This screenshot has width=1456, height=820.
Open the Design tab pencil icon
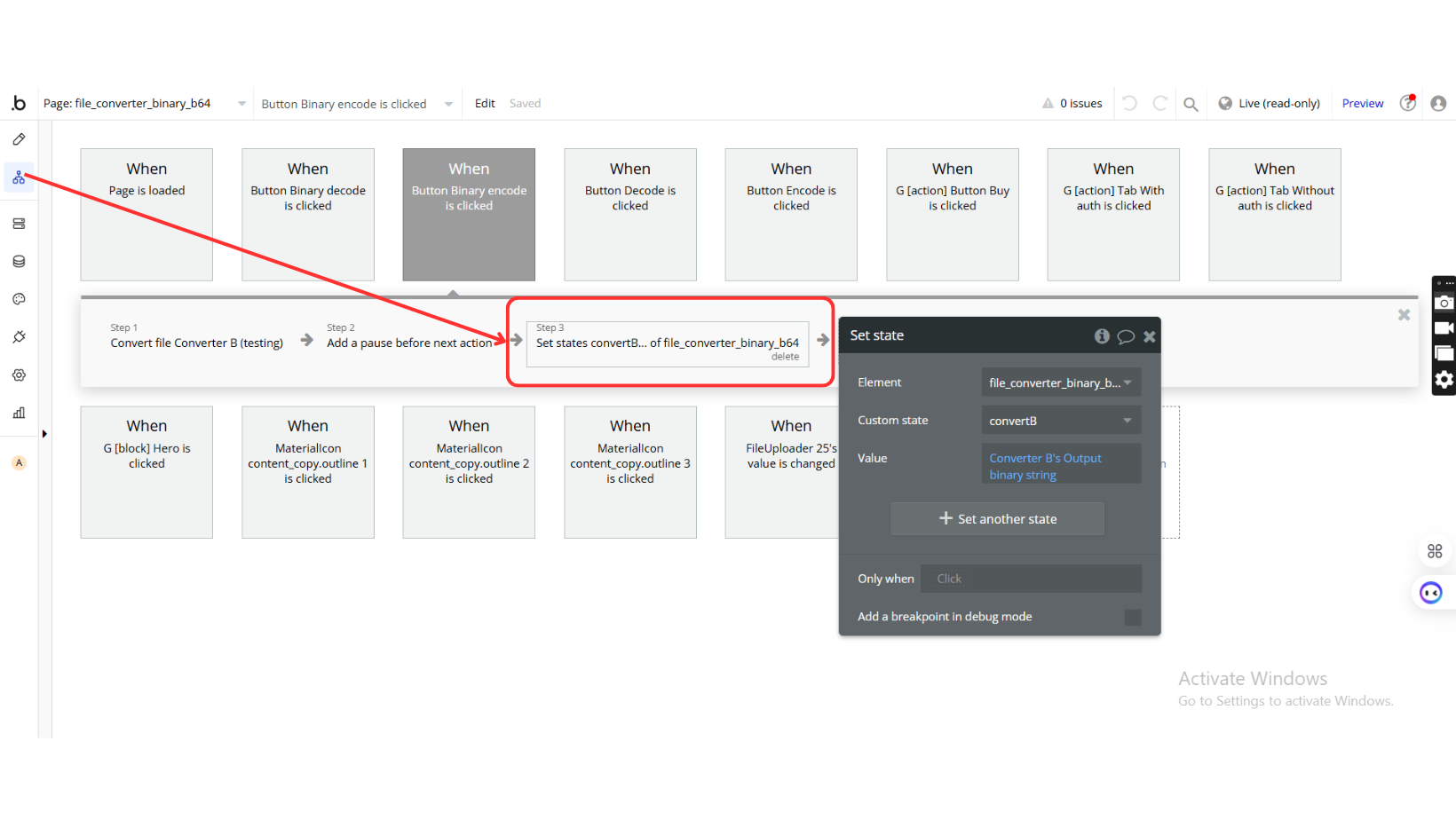point(19,139)
